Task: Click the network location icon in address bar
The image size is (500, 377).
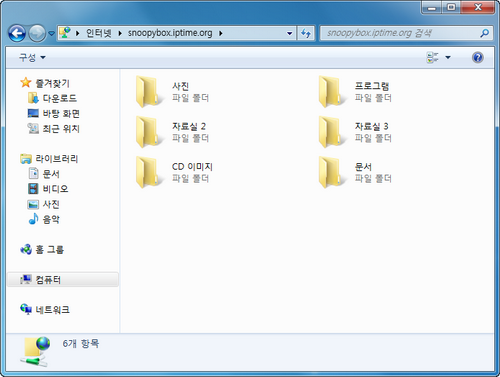Action: coord(65,33)
